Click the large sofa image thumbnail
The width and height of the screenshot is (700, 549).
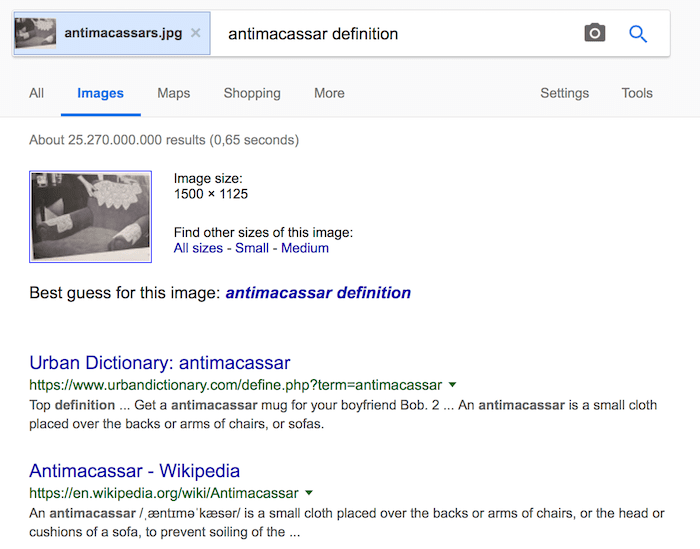pyautogui.click(x=91, y=217)
